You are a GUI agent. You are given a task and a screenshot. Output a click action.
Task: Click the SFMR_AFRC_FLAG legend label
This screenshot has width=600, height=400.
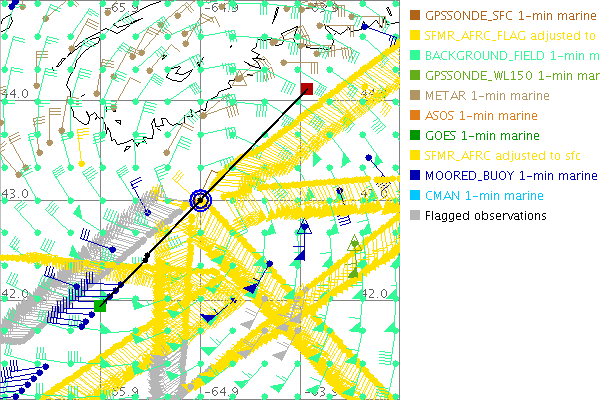511,36
